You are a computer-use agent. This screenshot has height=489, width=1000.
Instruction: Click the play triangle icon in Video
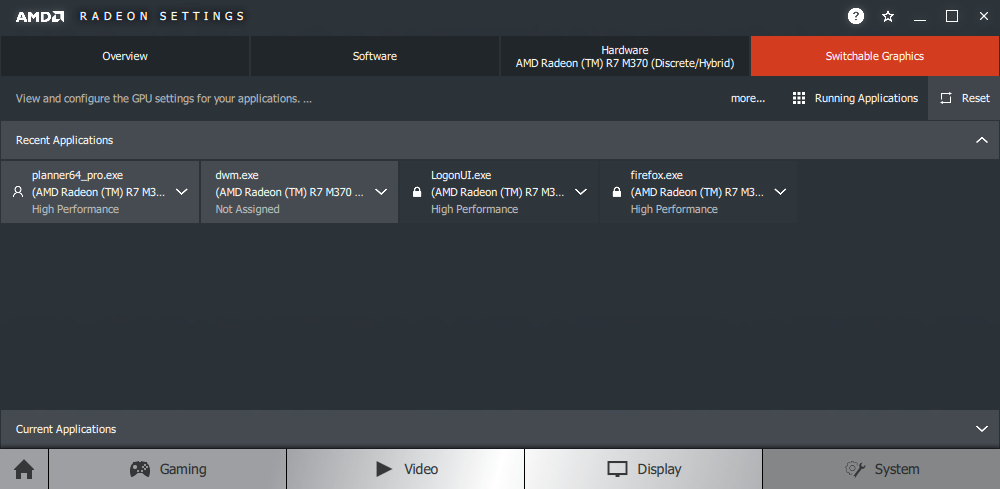pyautogui.click(x=384, y=469)
